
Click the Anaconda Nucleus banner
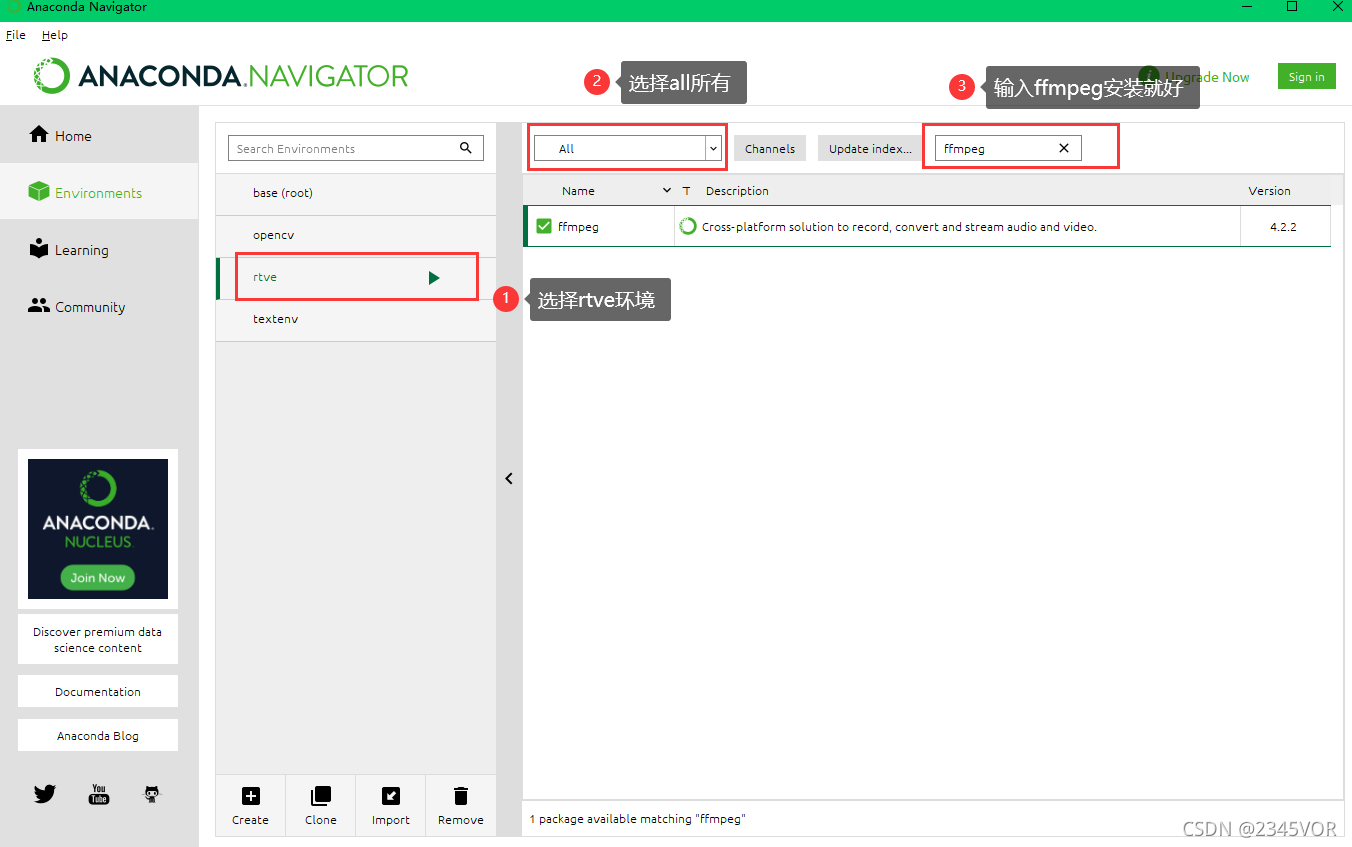pos(98,528)
